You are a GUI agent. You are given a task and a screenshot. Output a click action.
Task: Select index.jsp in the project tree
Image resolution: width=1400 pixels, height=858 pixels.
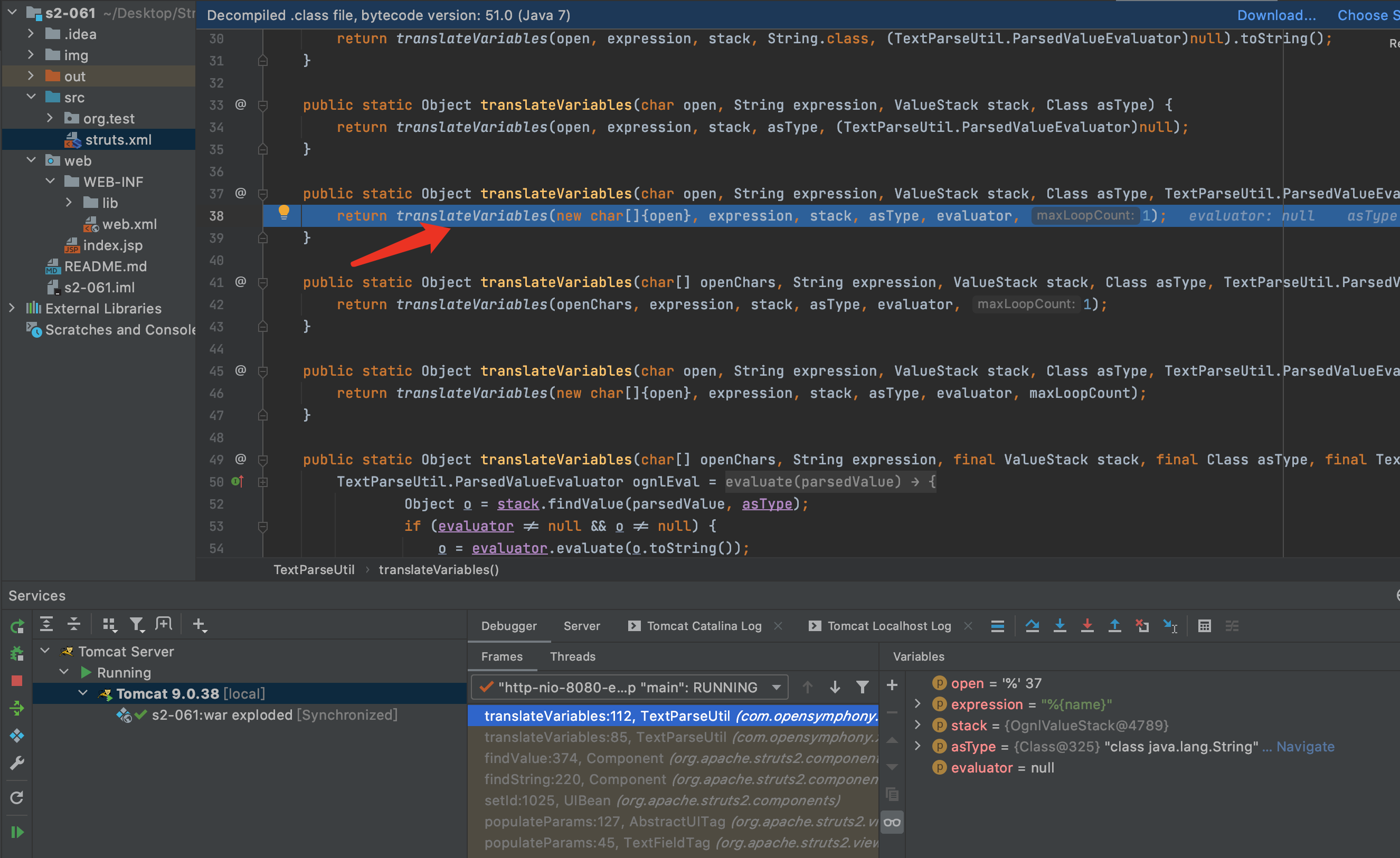(x=112, y=245)
